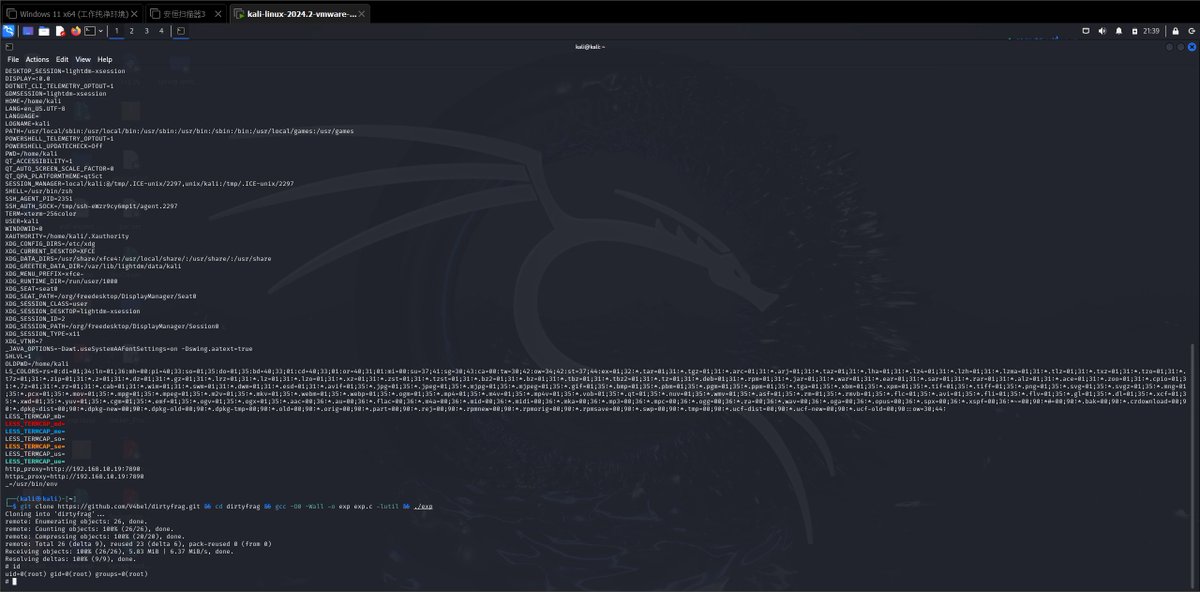
Task: Switch to workspace 4
Action: (161, 31)
